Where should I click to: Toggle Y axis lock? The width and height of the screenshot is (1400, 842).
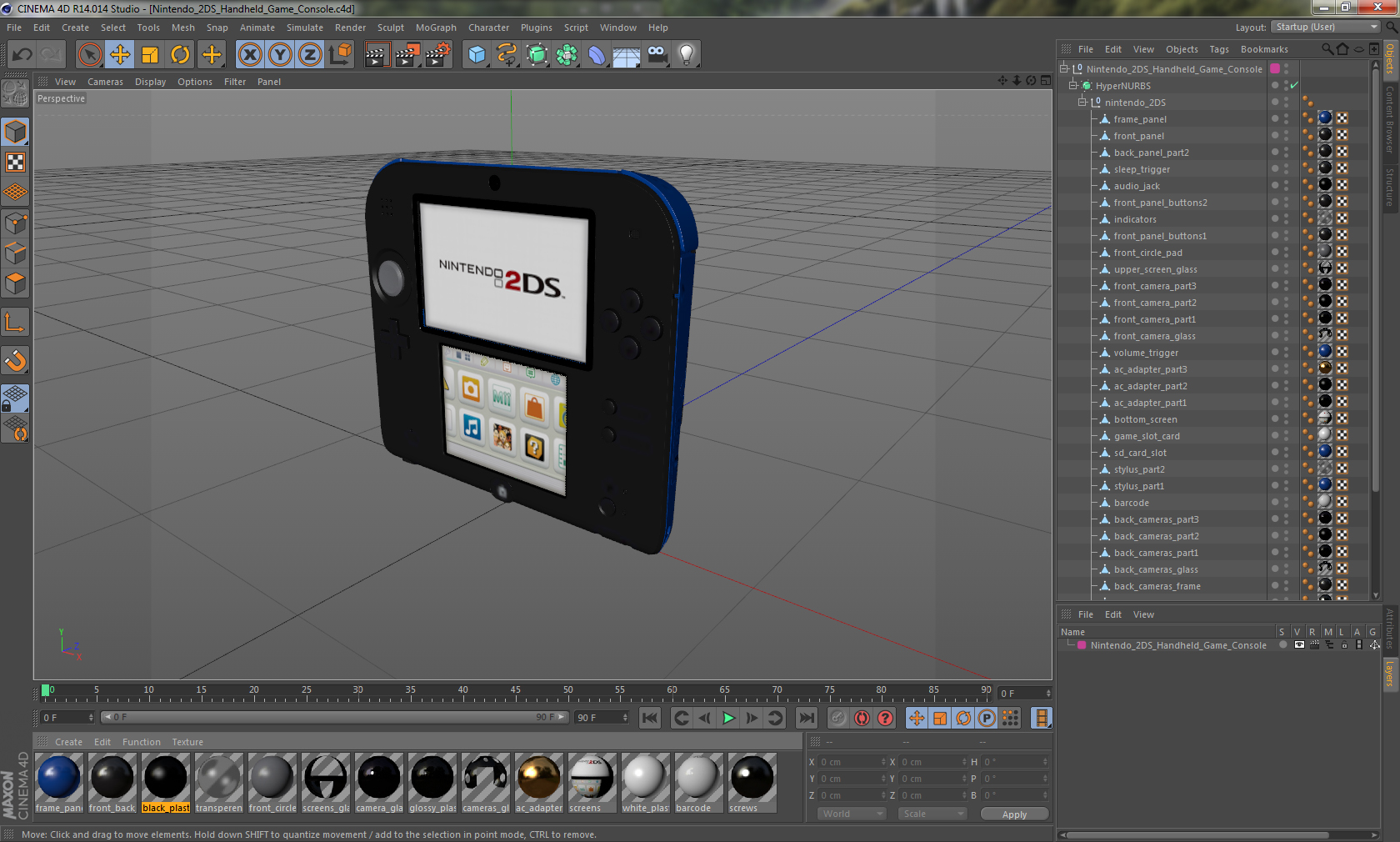click(280, 55)
